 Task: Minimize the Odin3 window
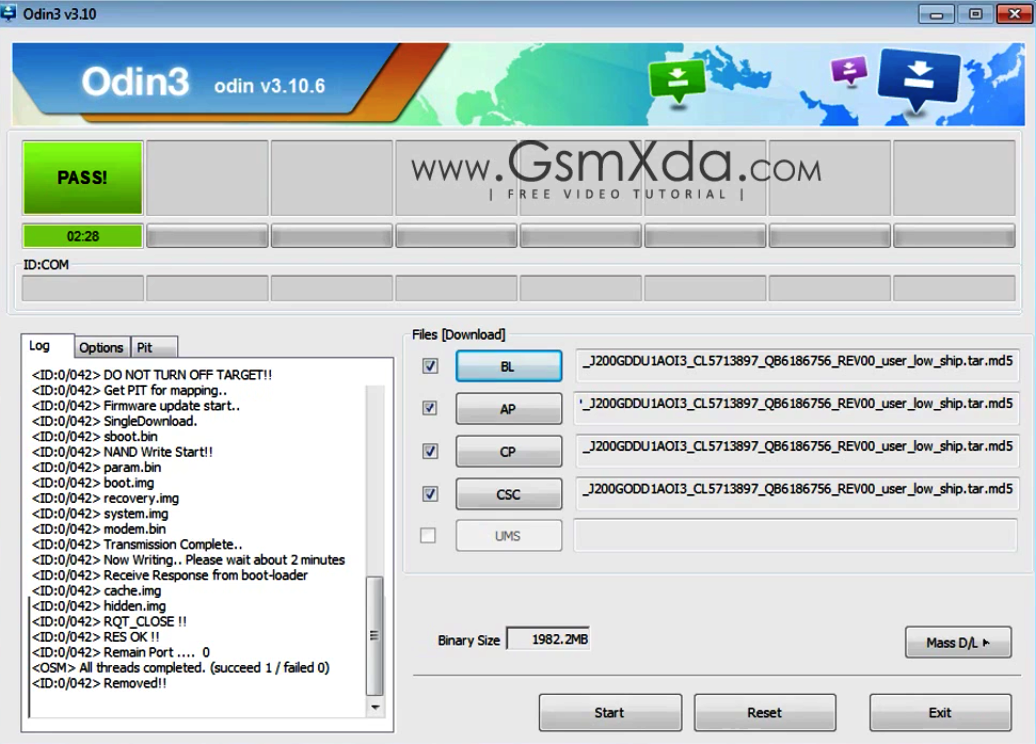[x=936, y=14]
